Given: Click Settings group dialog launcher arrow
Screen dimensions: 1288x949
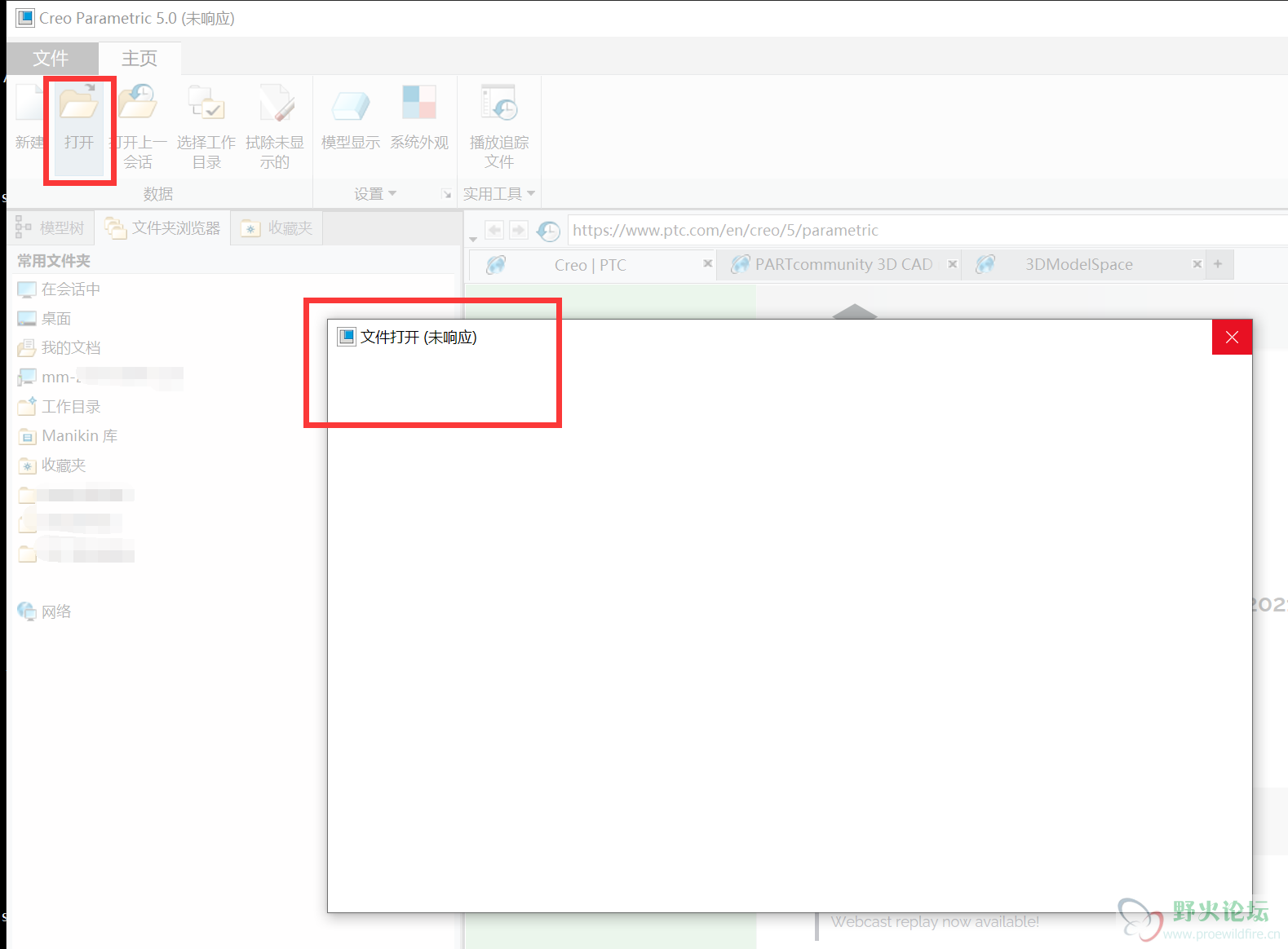Looking at the screenshot, I should [x=446, y=194].
